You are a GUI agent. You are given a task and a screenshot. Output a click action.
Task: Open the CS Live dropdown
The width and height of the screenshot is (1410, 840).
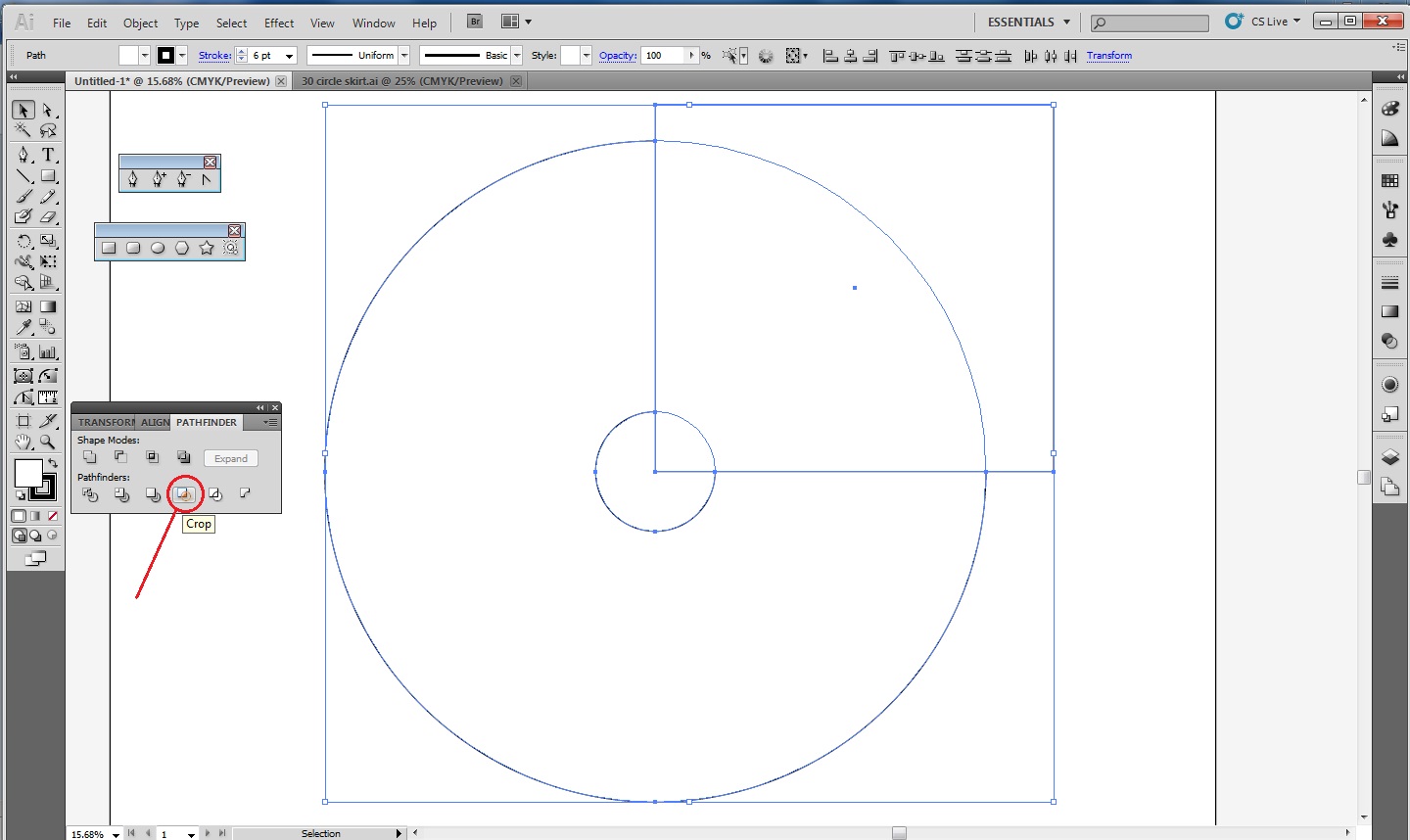pos(1275,22)
